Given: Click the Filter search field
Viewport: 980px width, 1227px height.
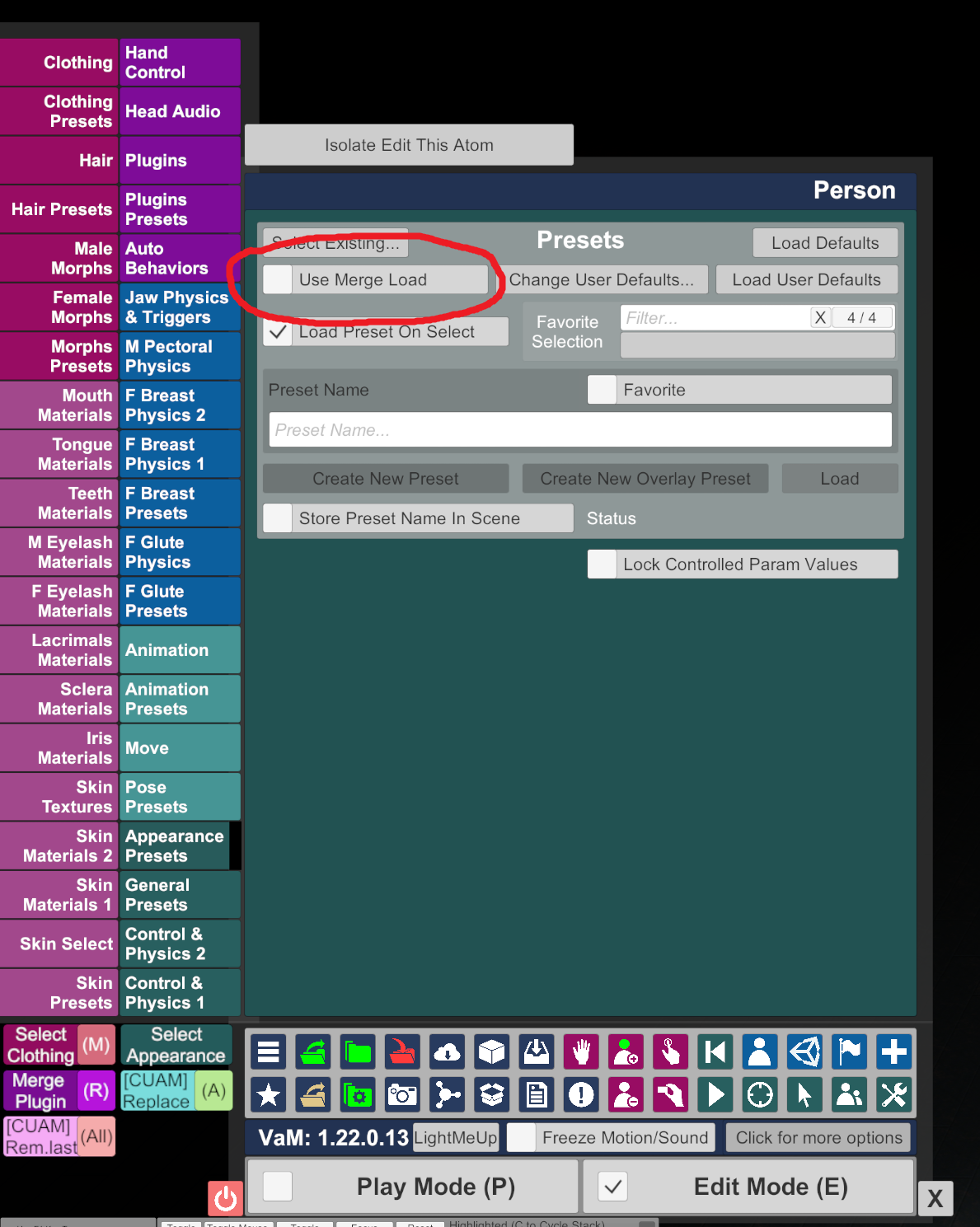Looking at the screenshot, I should point(715,318).
